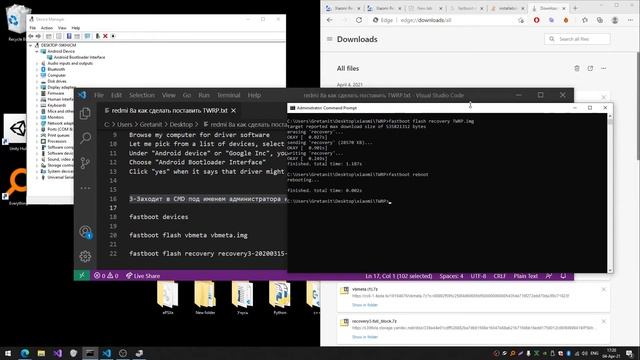Open Edge collections icon
This screenshot has height=360, width=640.
point(600,20)
